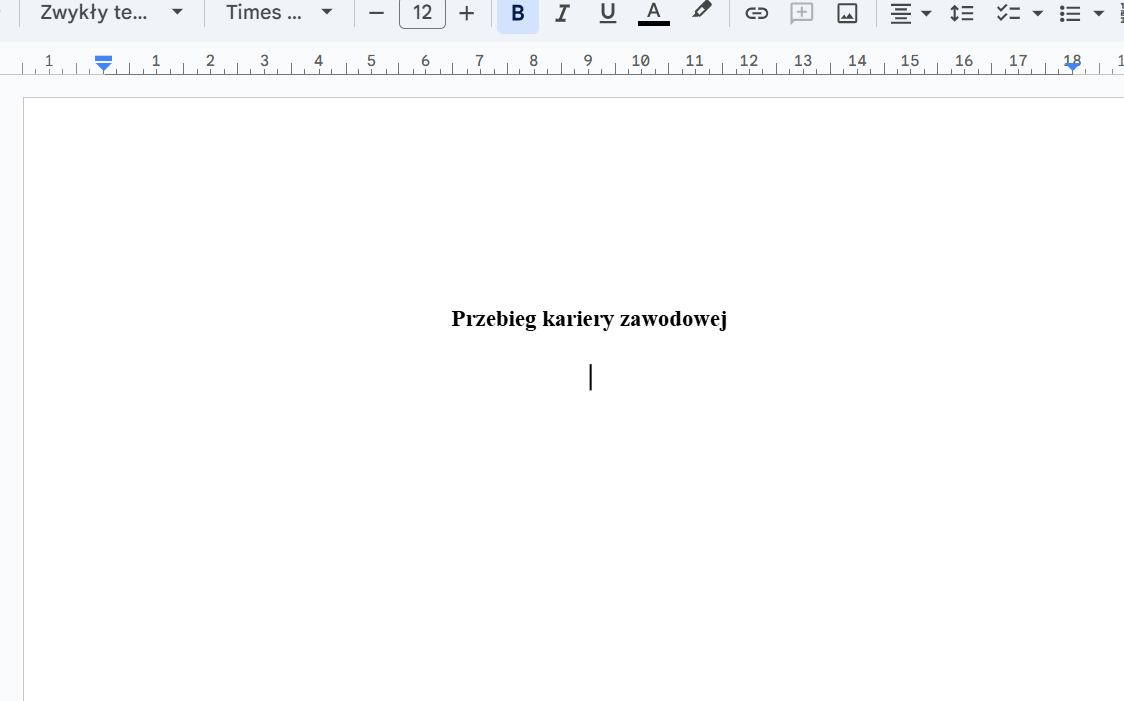Click the insert image icon

coord(847,14)
